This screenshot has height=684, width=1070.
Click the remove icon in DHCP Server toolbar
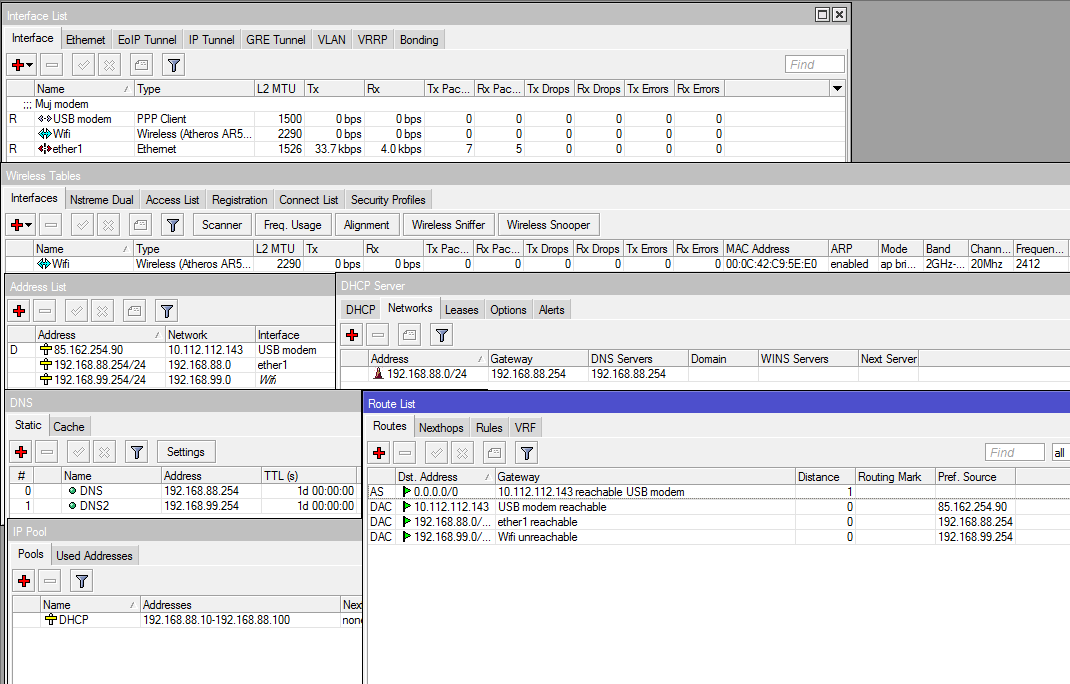click(378, 335)
